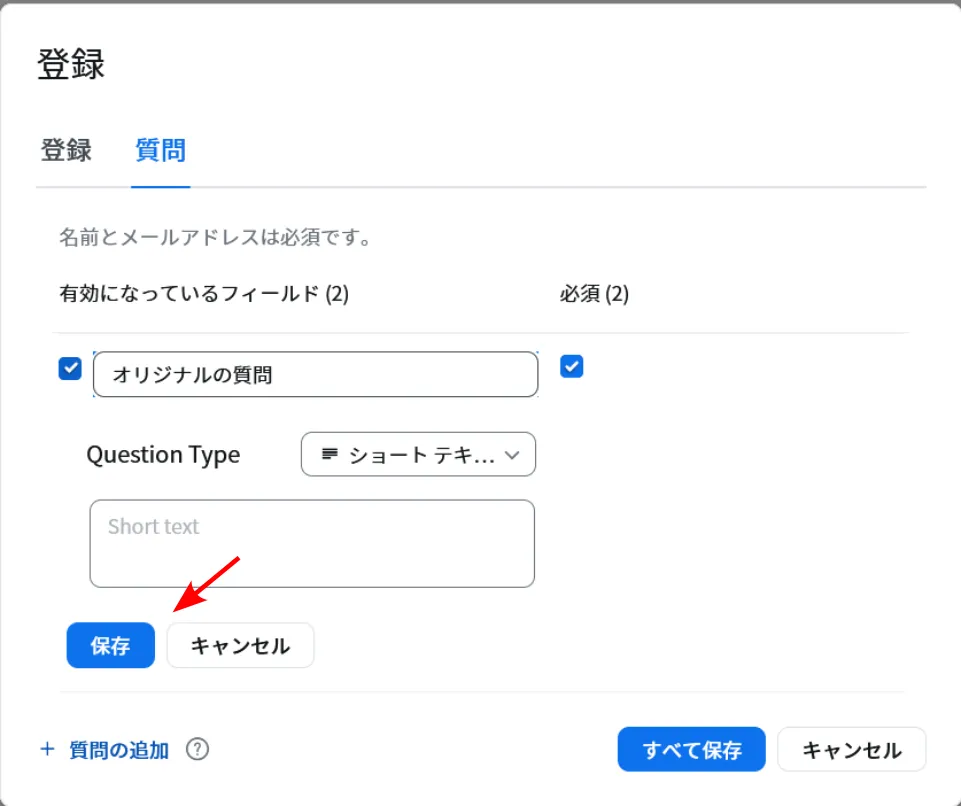Uncheck the 必須 column checkbox
Image resolution: width=961 pixels, height=806 pixels.
click(x=572, y=367)
